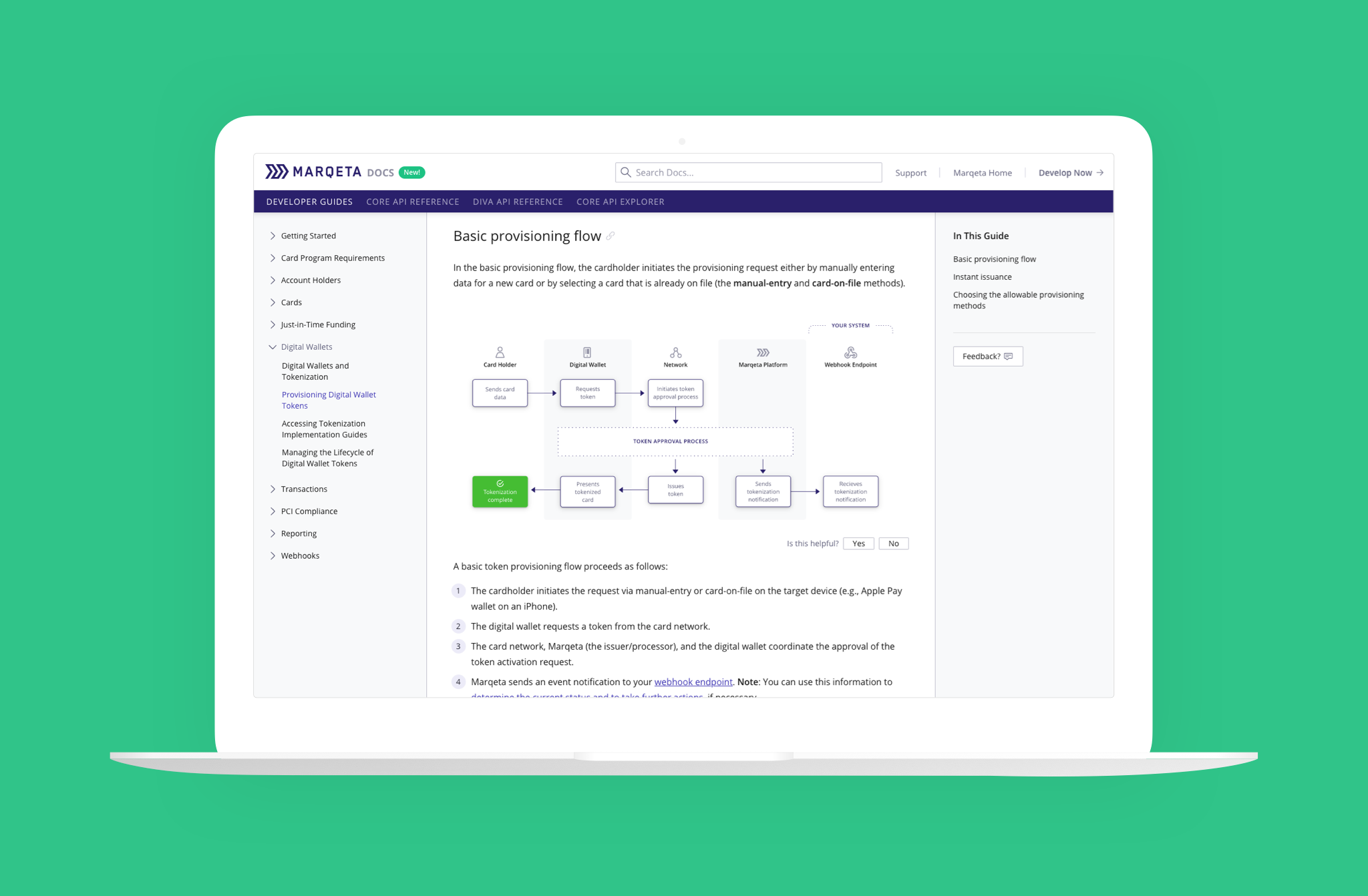Click the search magnifier icon
The width and height of the screenshot is (1368, 896).
tap(626, 172)
